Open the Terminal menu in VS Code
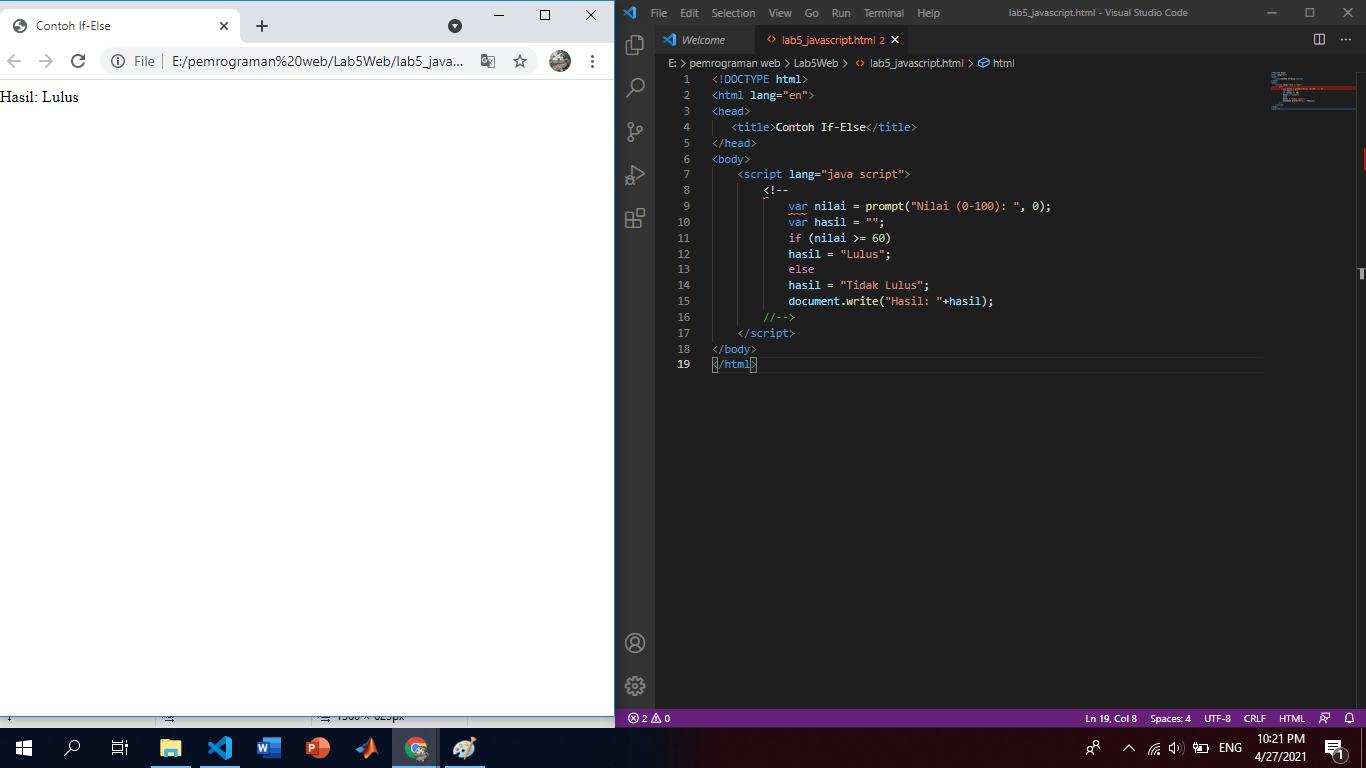1366x768 pixels. click(x=883, y=13)
